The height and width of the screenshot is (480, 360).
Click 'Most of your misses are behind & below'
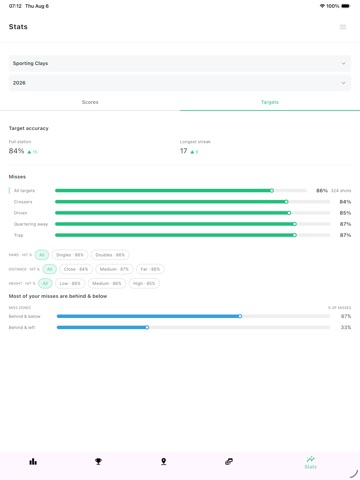tap(58, 296)
